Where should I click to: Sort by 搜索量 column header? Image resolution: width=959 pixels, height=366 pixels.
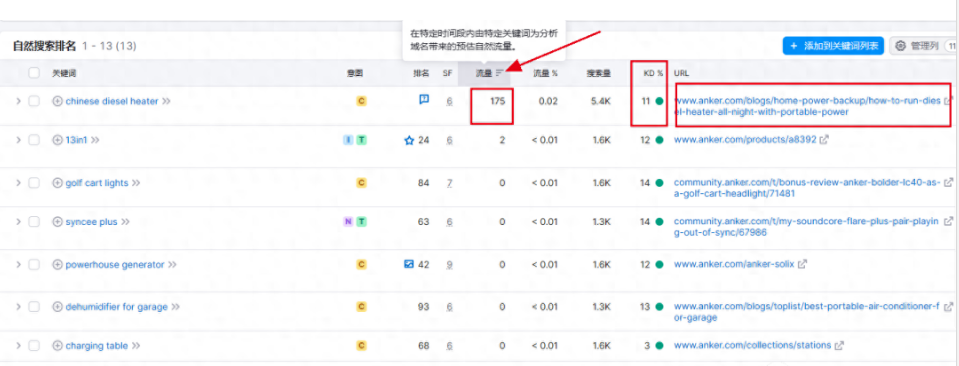click(x=598, y=73)
